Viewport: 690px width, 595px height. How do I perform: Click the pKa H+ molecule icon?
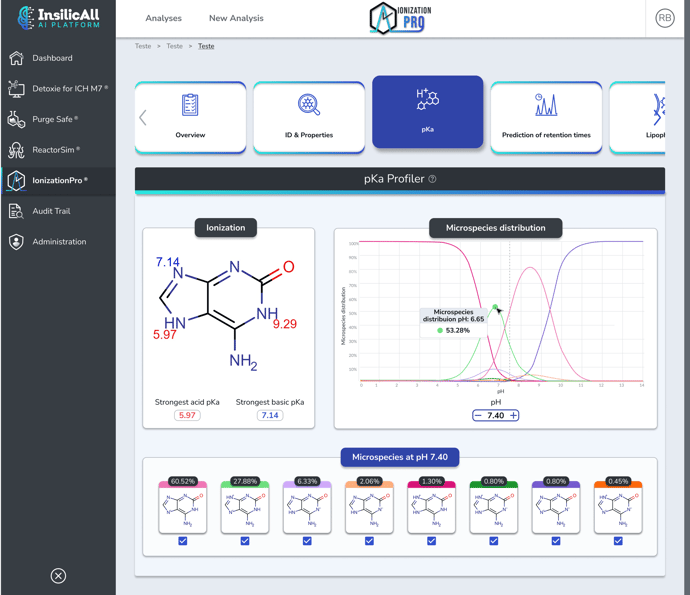(x=427, y=99)
